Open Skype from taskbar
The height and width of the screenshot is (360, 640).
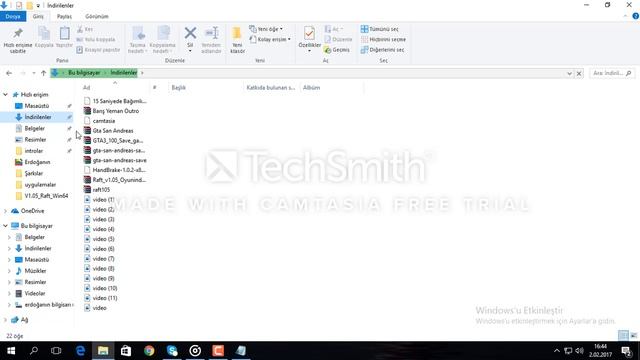pos(172,351)
